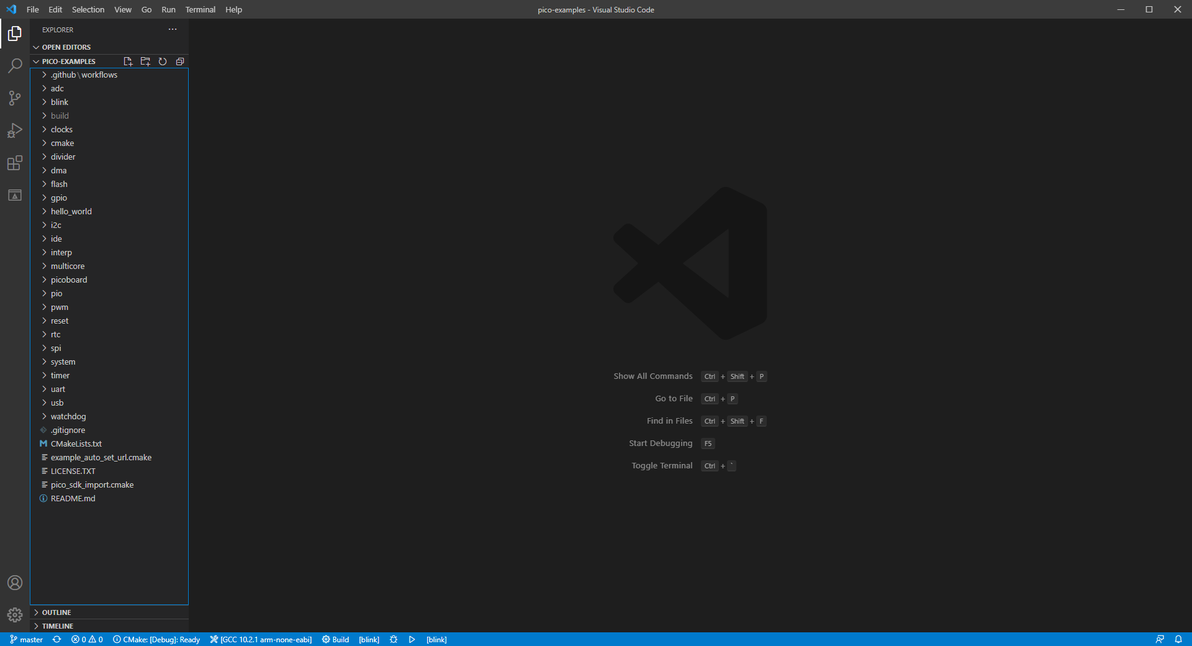Expand the i2c folder

click(109, 226)
